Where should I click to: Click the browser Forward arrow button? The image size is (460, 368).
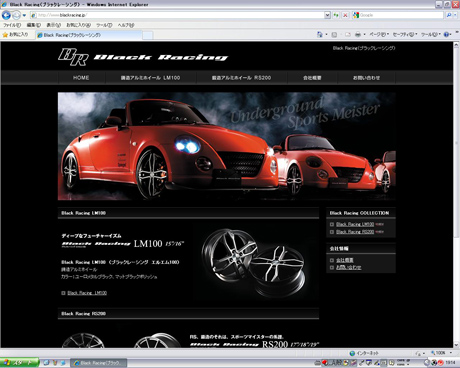[16, 15]
